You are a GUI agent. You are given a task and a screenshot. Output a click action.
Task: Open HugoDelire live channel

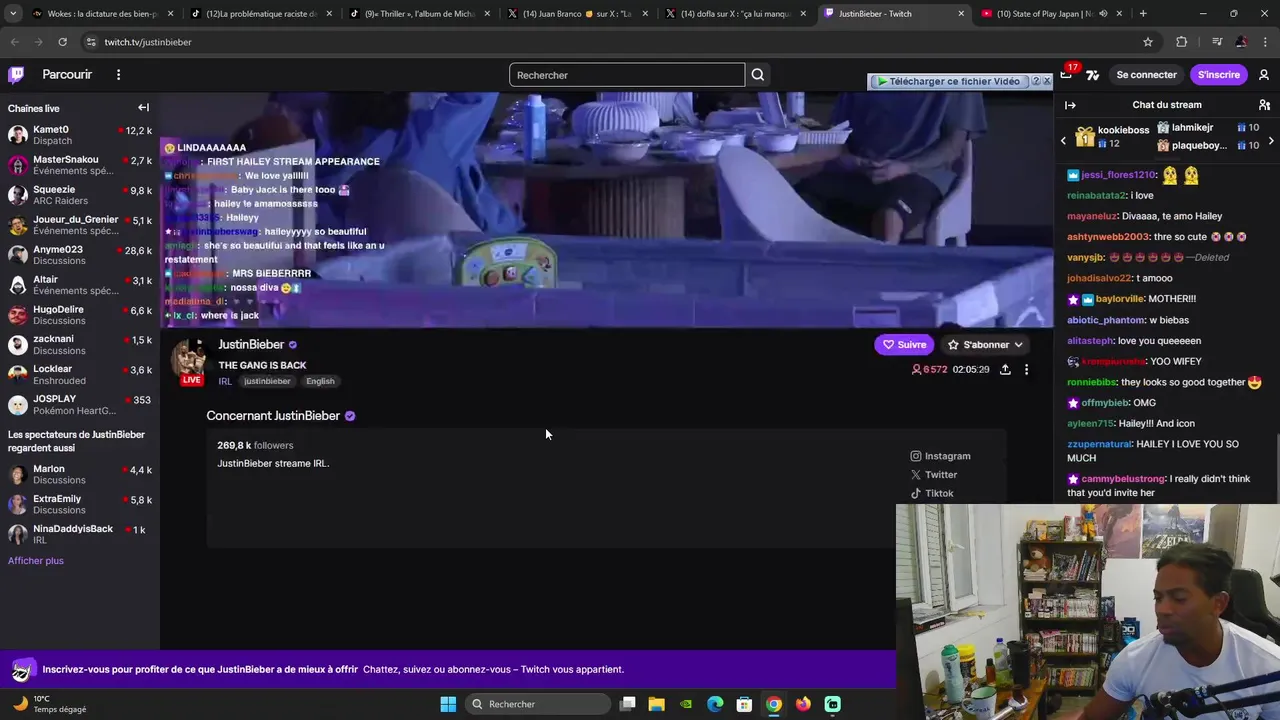point(80,315)
